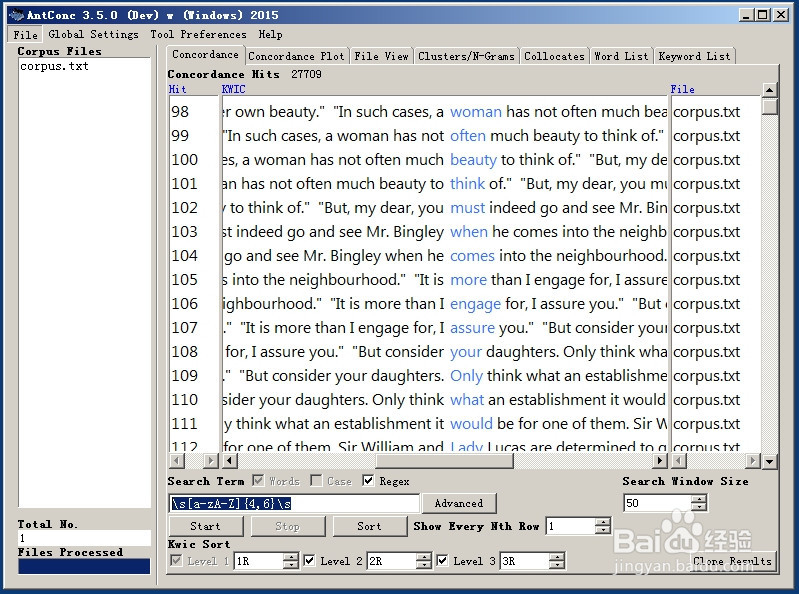Switch to the File View tab

(381, 56)
